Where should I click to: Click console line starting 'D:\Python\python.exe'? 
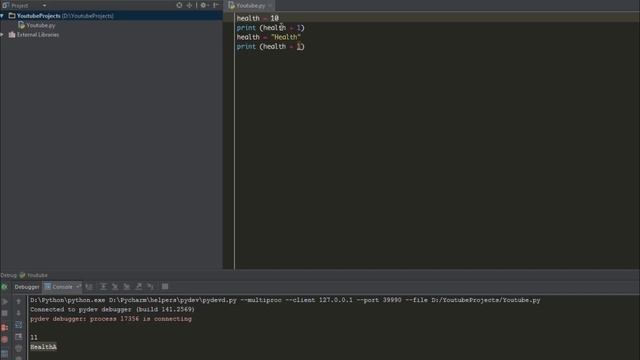point(285,300)
